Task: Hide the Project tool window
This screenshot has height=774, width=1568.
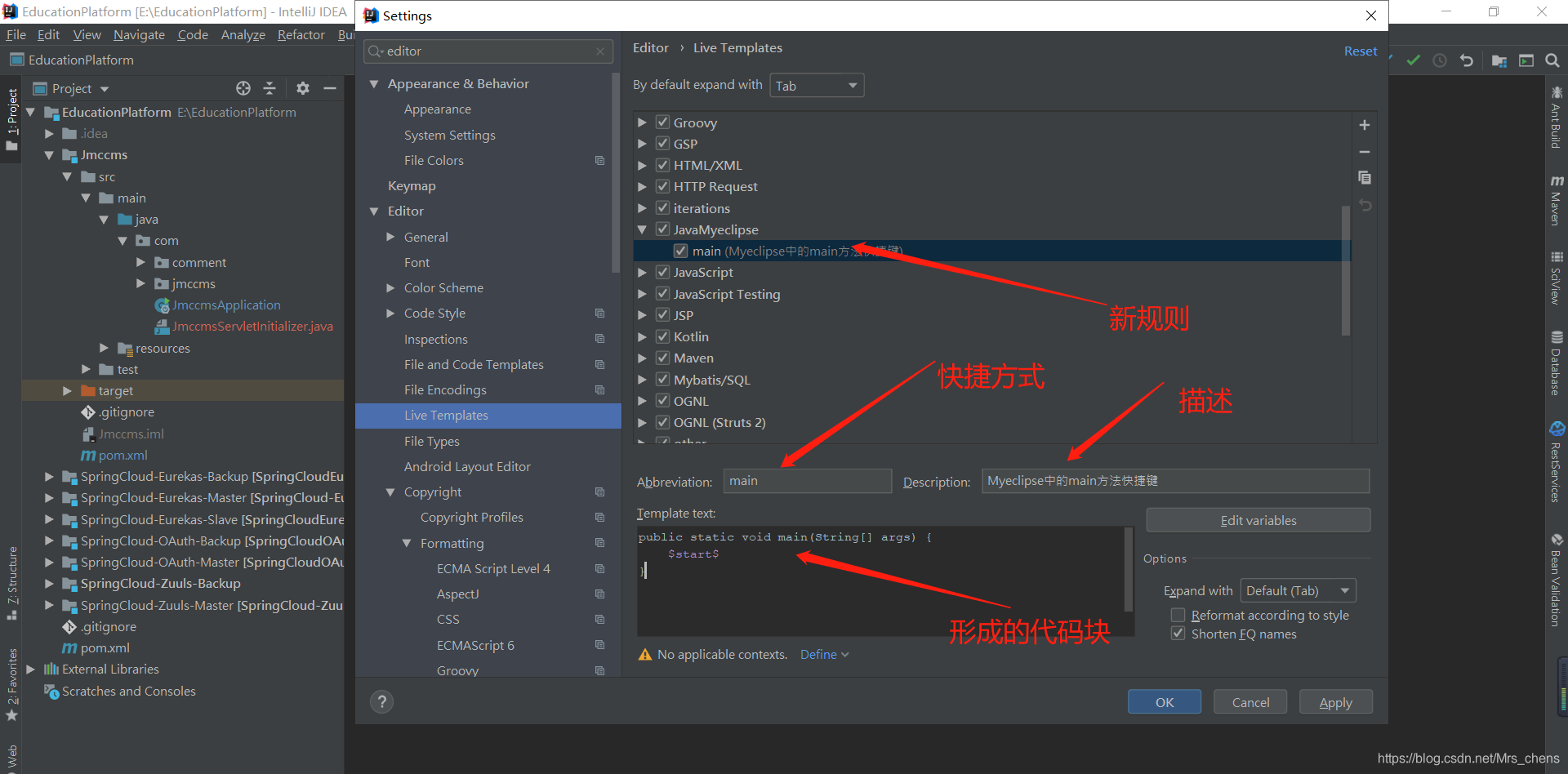Action: point(330,88)
